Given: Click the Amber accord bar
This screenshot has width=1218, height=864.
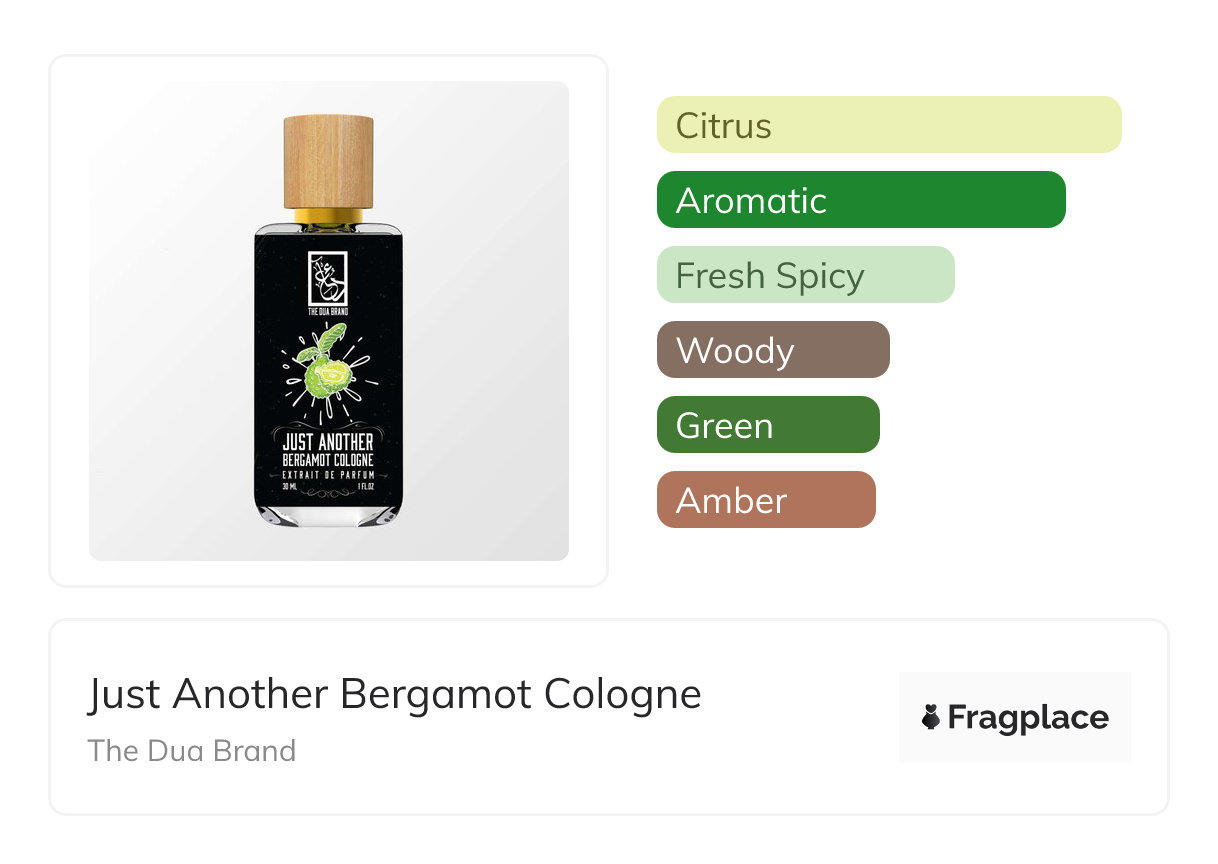Looking at the screenshot, I should click(765, 500).
